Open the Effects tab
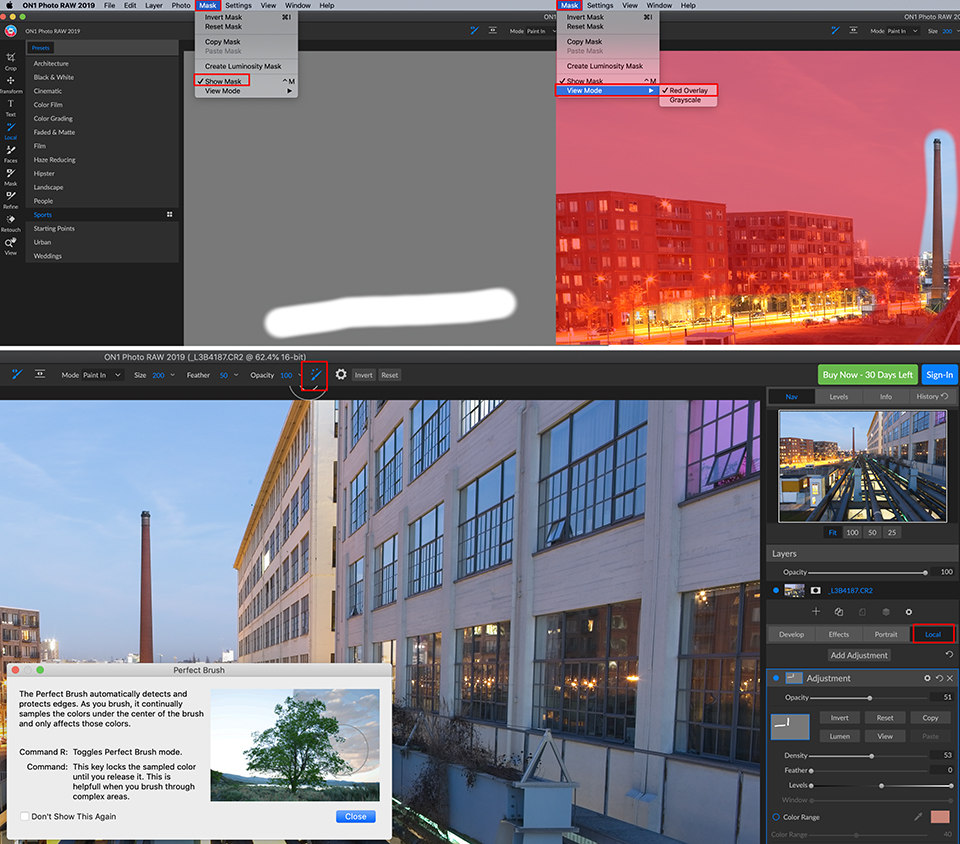Image resolution: width=960 pixels, height=844 pixels. [839, 634]
